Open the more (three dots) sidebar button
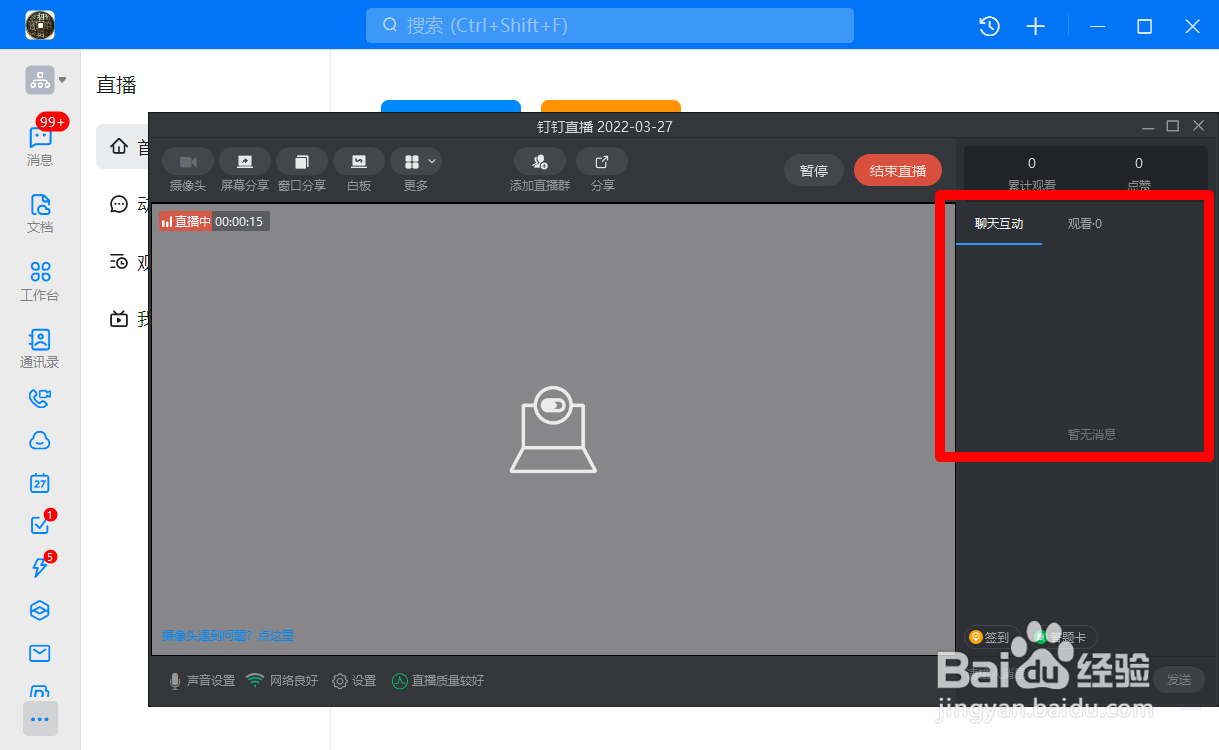1219x750 pixels. pyautogui.click(x=40, y=718)
